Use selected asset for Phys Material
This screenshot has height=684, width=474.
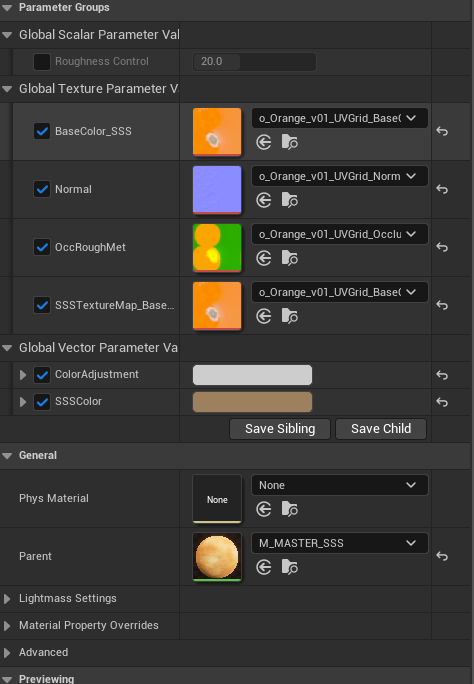click(x=264, y=509)
